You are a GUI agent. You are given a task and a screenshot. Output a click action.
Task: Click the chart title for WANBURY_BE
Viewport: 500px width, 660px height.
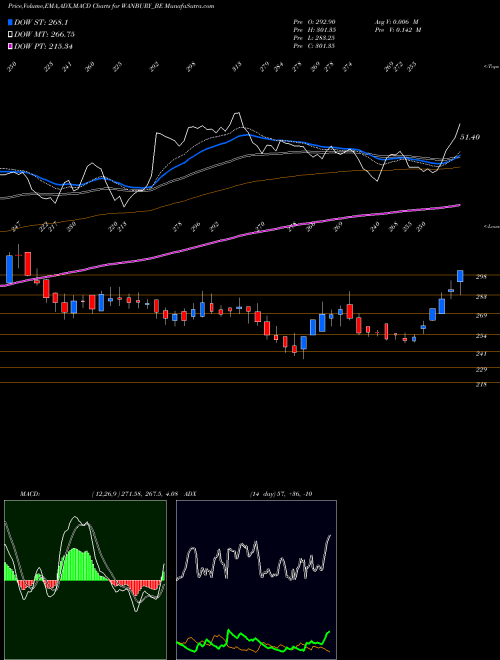111,6
